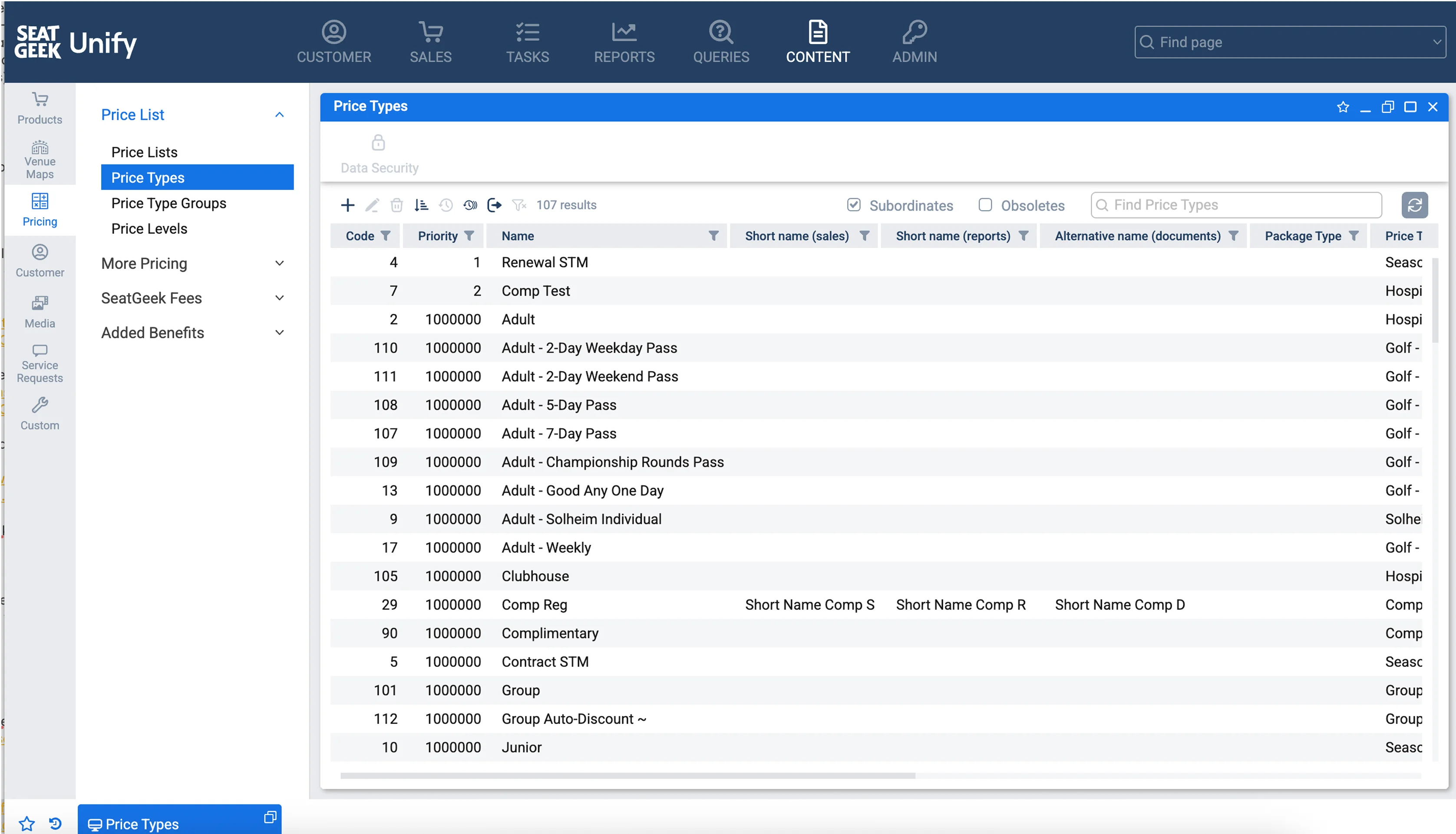Click the Data Security lock icon

[378, 143]
